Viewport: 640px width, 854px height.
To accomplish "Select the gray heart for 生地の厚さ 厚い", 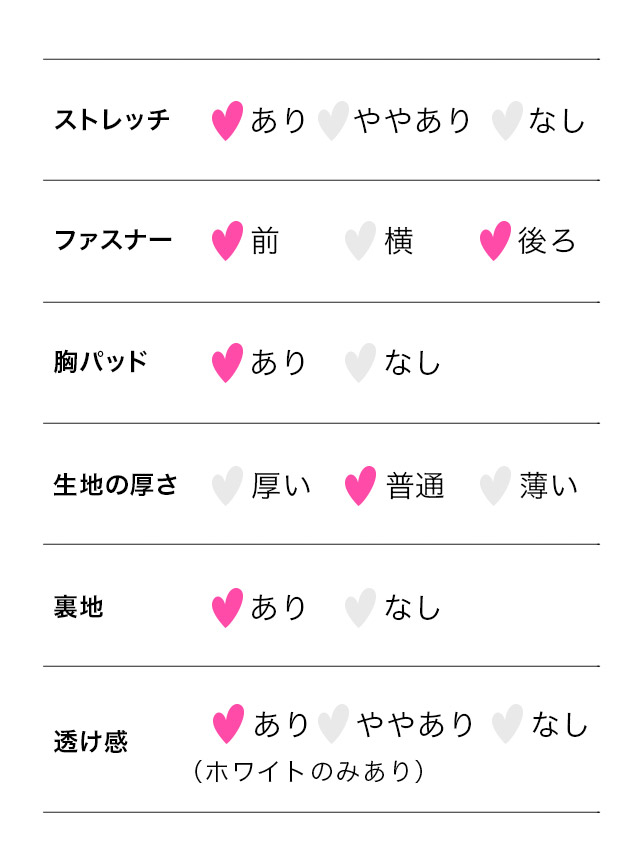I will 228,486.
